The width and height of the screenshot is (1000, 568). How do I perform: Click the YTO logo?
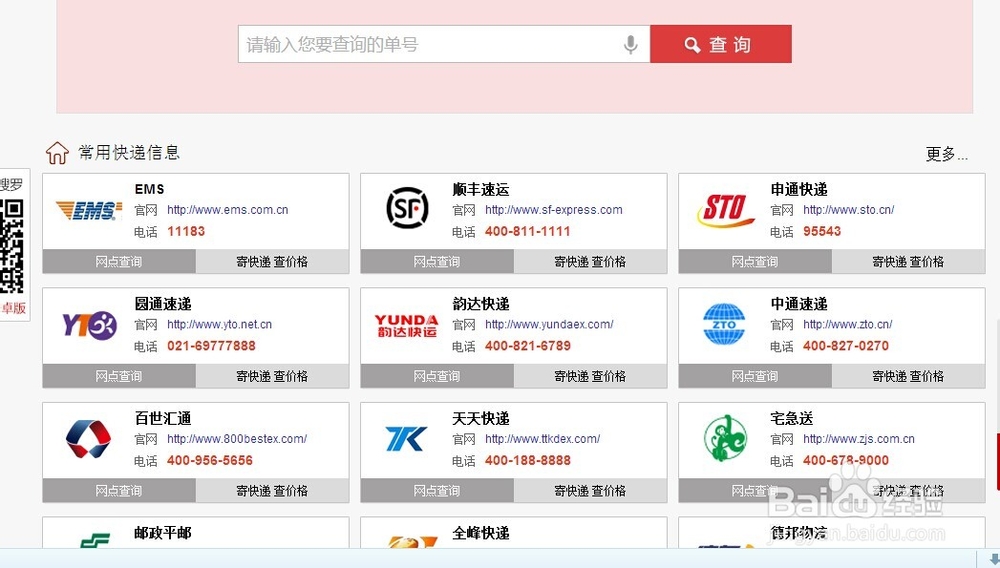coord(89,324)
